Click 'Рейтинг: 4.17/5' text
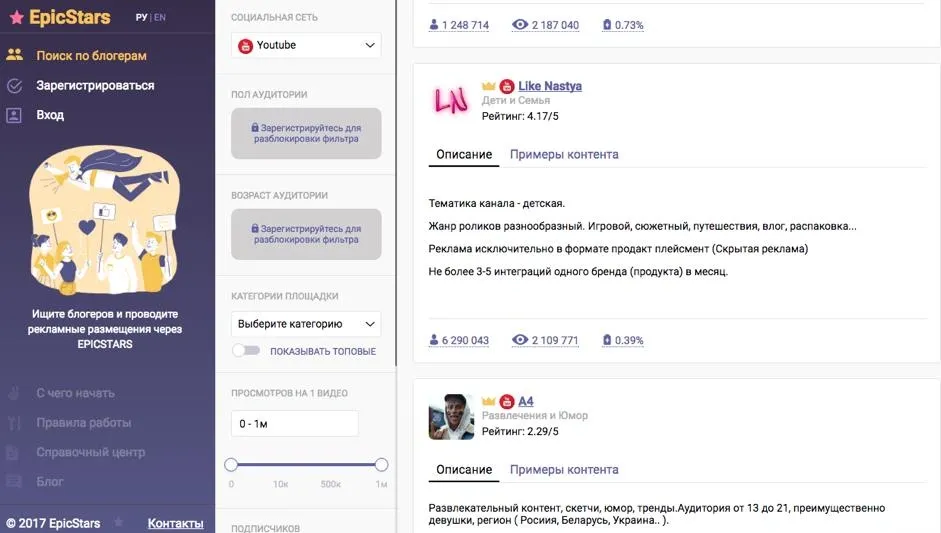 pyautogui.click(x=520, y=116)
